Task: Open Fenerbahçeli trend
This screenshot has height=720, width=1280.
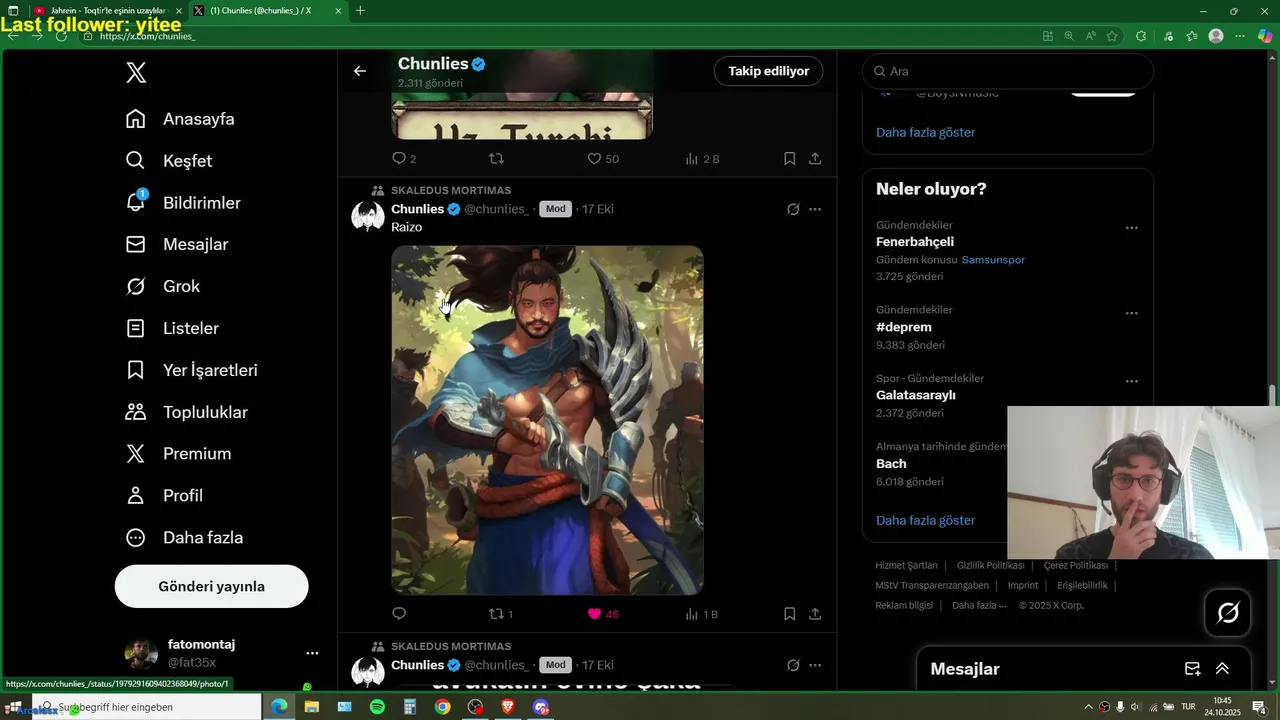Action: (x=915, y=242)
